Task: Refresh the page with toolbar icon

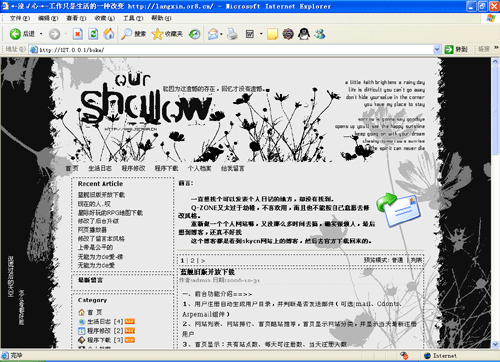Action: [93, 34]
